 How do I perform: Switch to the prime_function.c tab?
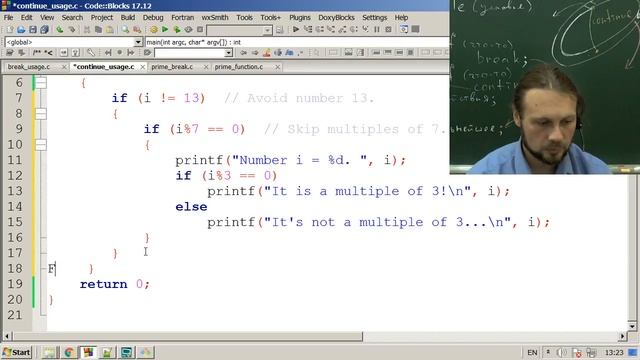(239, 67)
